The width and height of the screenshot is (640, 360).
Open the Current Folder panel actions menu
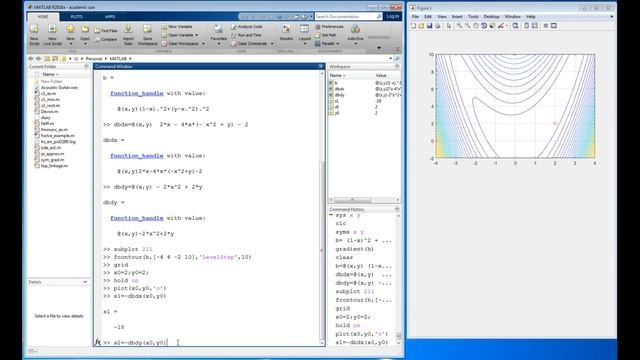(86, 67)
